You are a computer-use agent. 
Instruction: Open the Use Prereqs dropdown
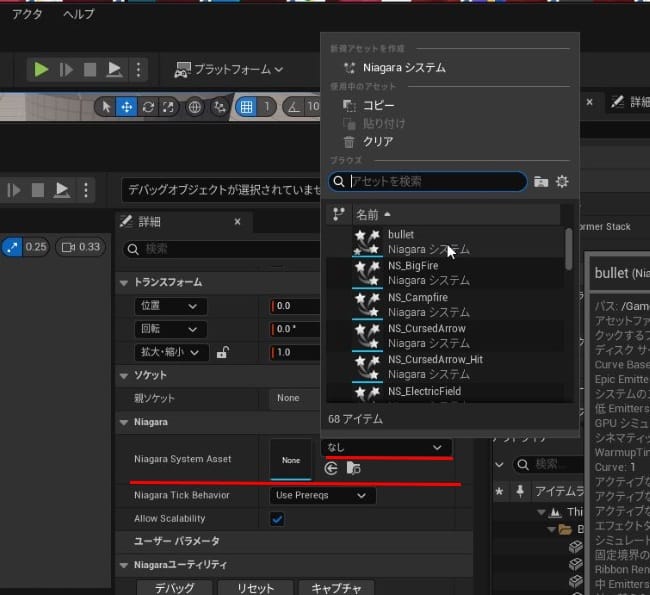coord(323,495)
